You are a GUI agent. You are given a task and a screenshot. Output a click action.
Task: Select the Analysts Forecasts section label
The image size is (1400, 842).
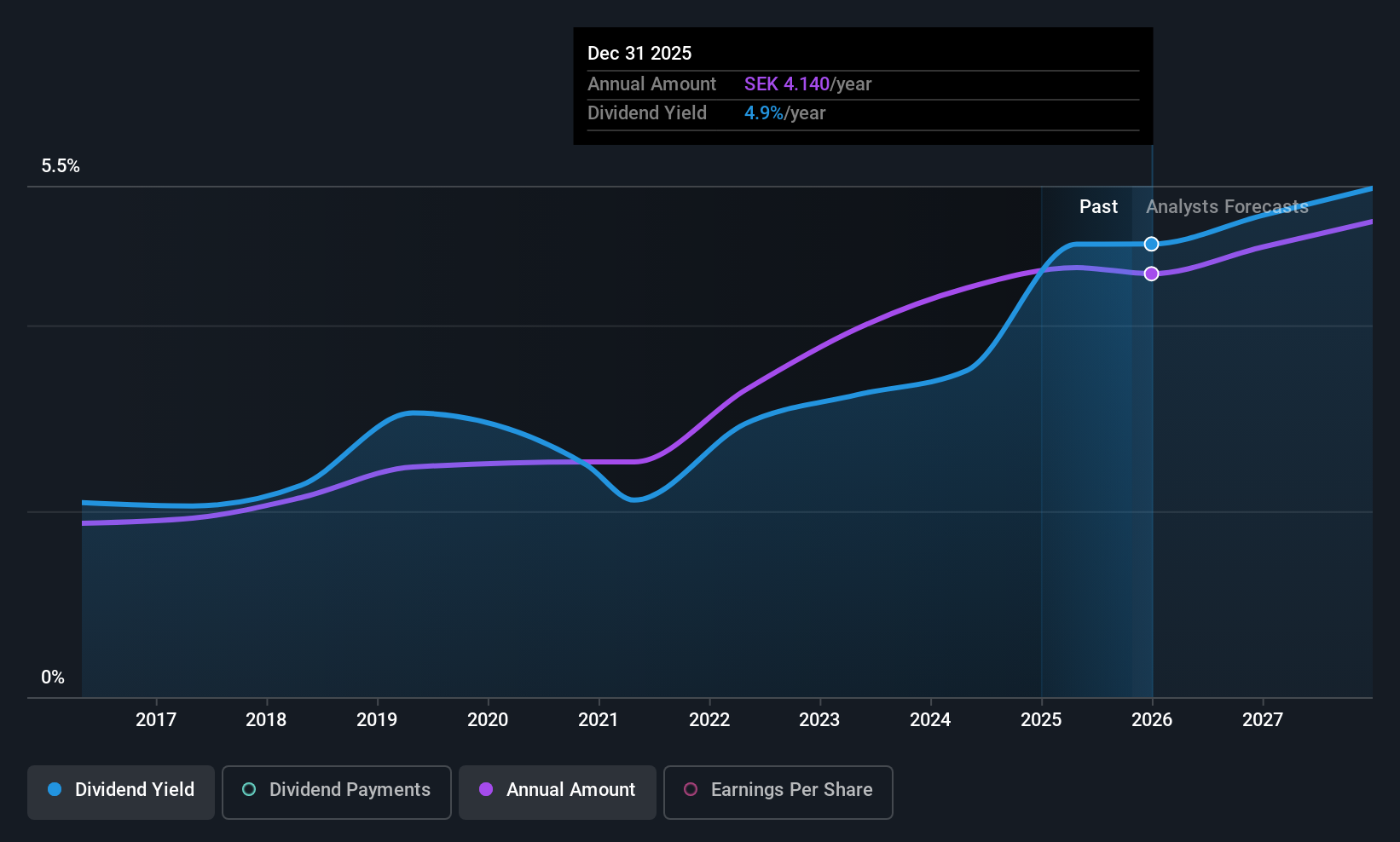click(x=1227, y=206)
